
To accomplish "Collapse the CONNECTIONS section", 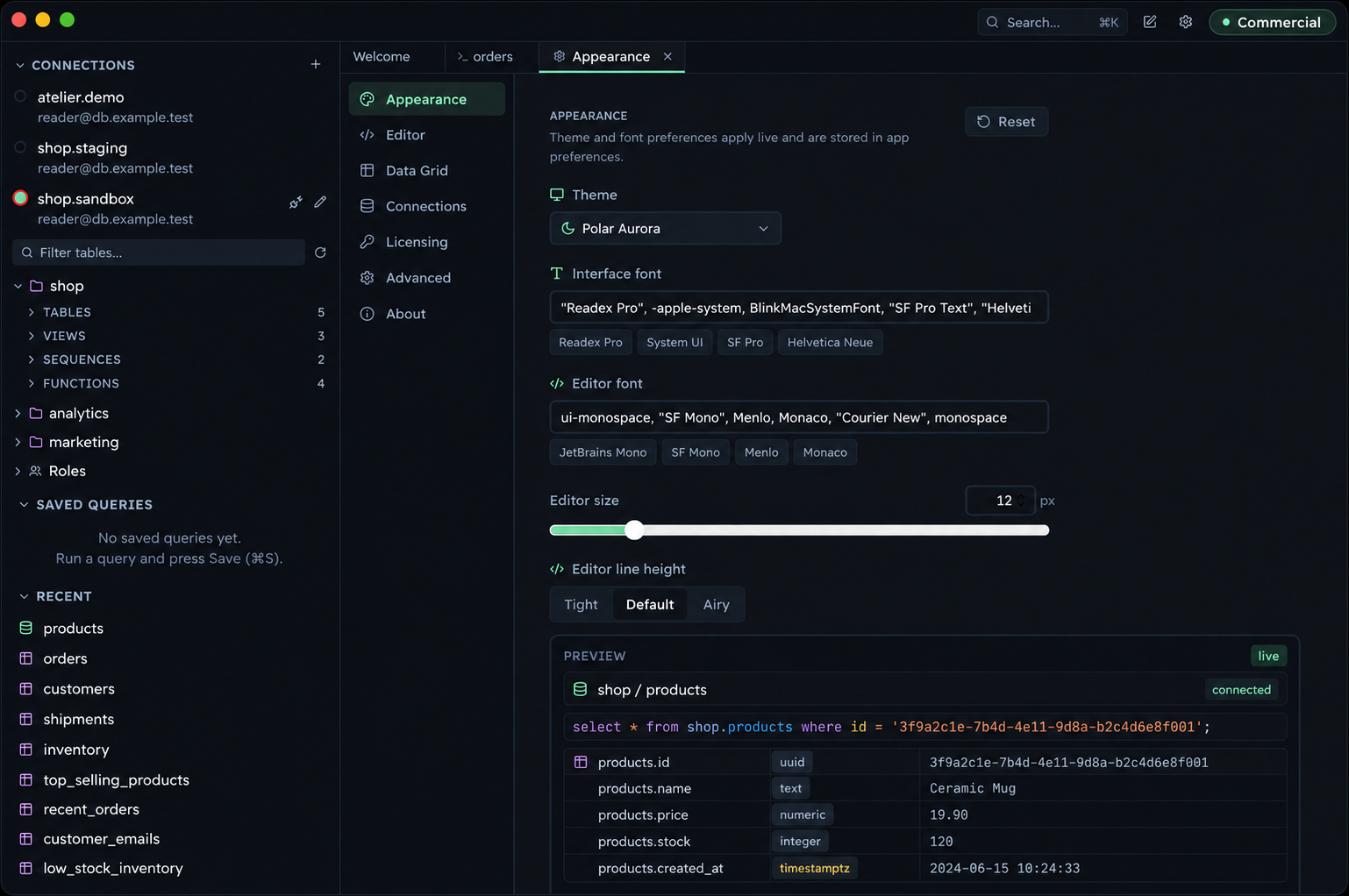I will [20, 65].
